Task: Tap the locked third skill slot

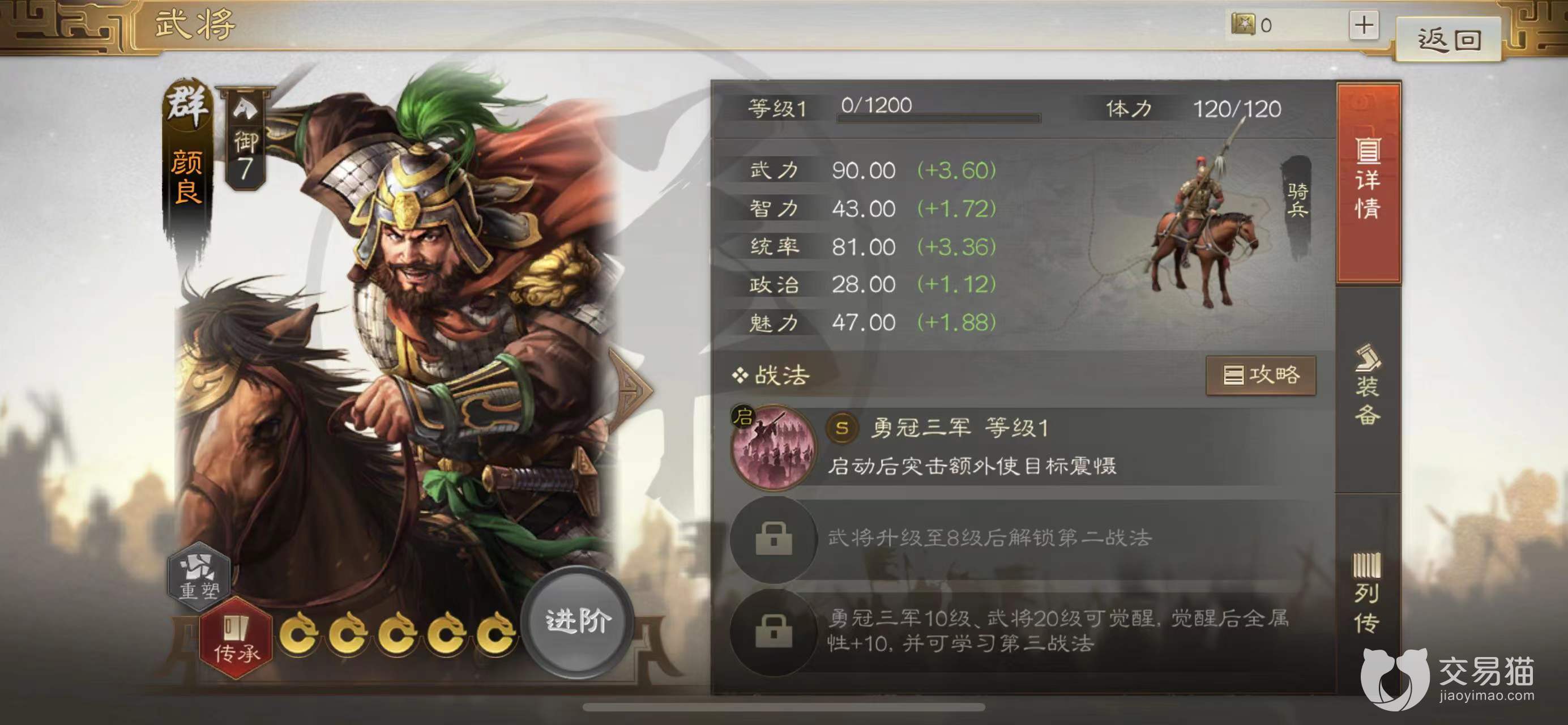Action: (774, 632)
